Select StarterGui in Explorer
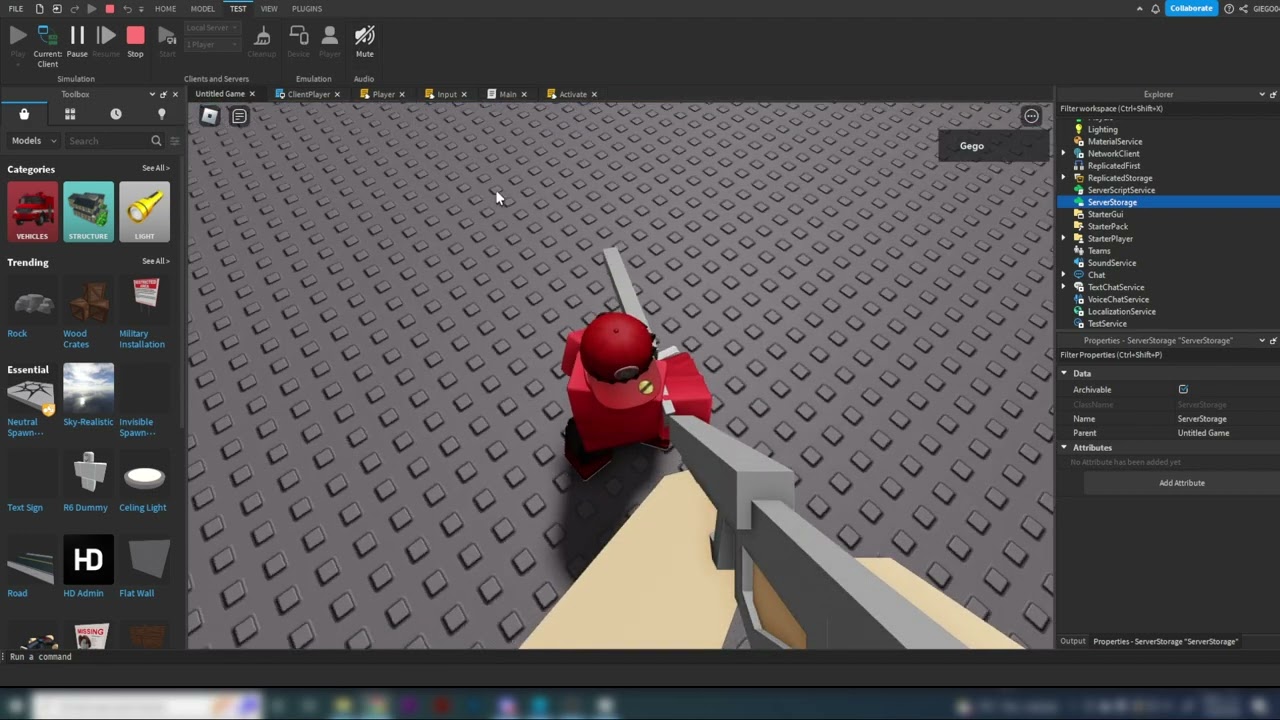1280x720 pixels. (1105, 214)
